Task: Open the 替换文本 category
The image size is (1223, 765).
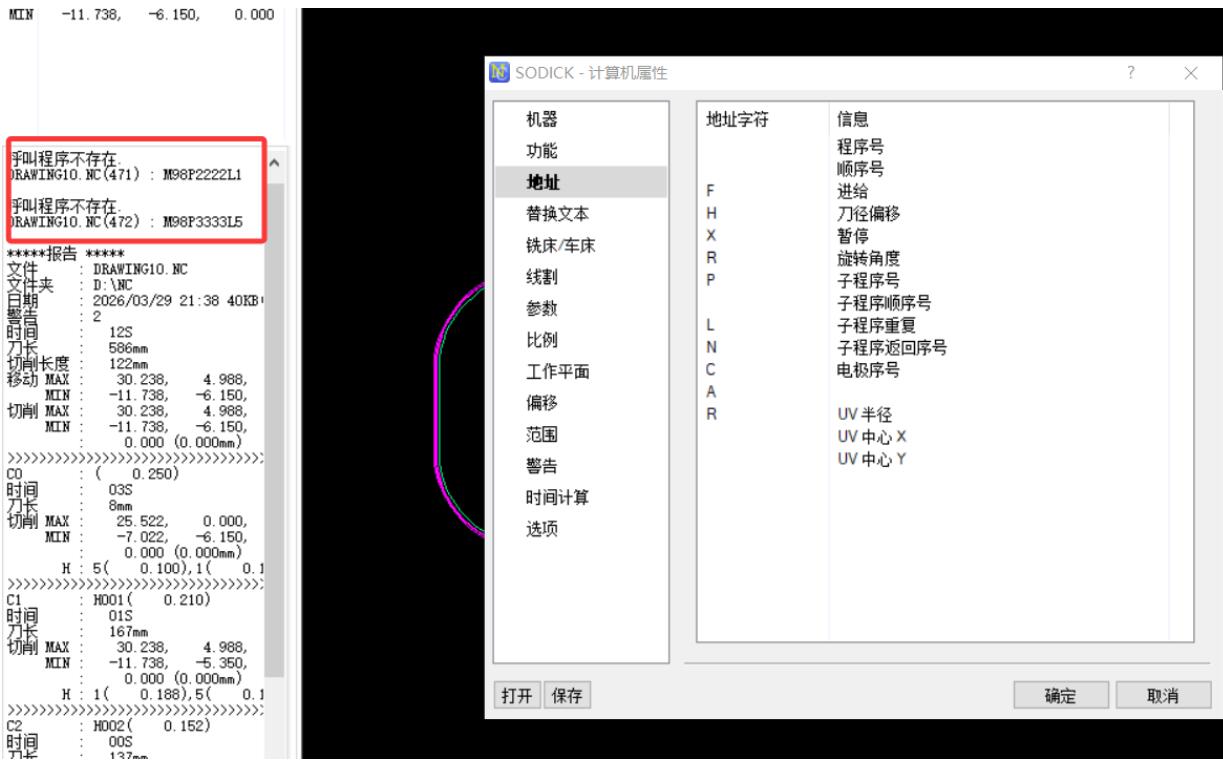Action: tap(558, 214)
